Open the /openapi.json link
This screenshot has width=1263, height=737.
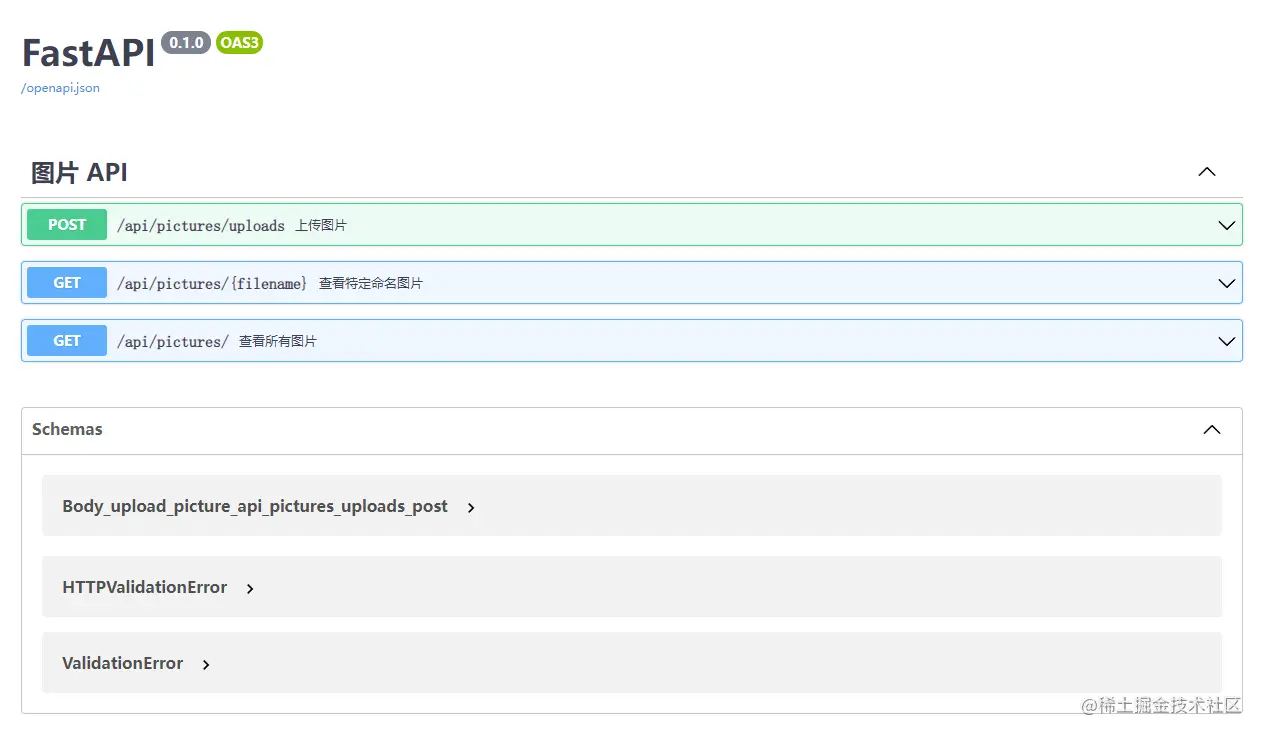click(x=60, y=88)
